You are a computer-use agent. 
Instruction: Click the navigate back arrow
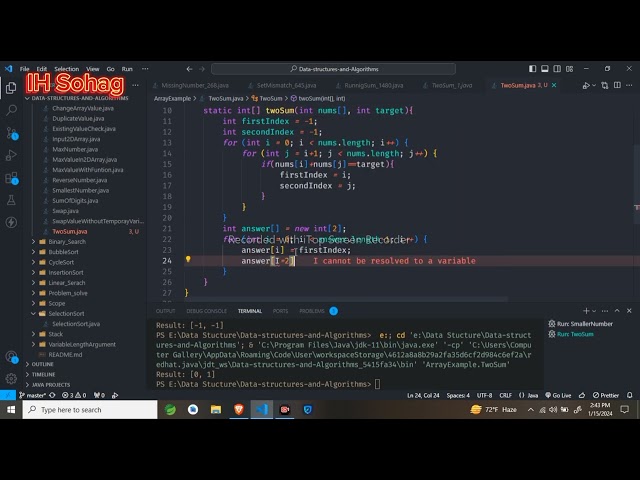[189, 69]
